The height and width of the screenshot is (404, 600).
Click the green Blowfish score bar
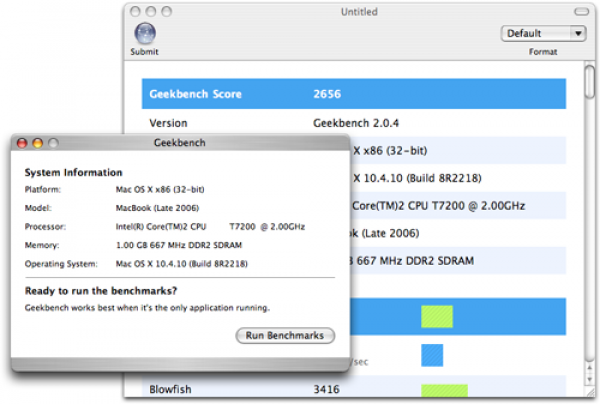(x=444, y=390)
